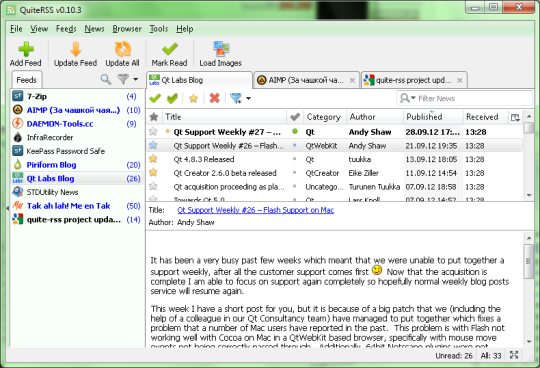Click the Filter News search field
The height and width of the screenshot is (368, 540).
[464, 98]
